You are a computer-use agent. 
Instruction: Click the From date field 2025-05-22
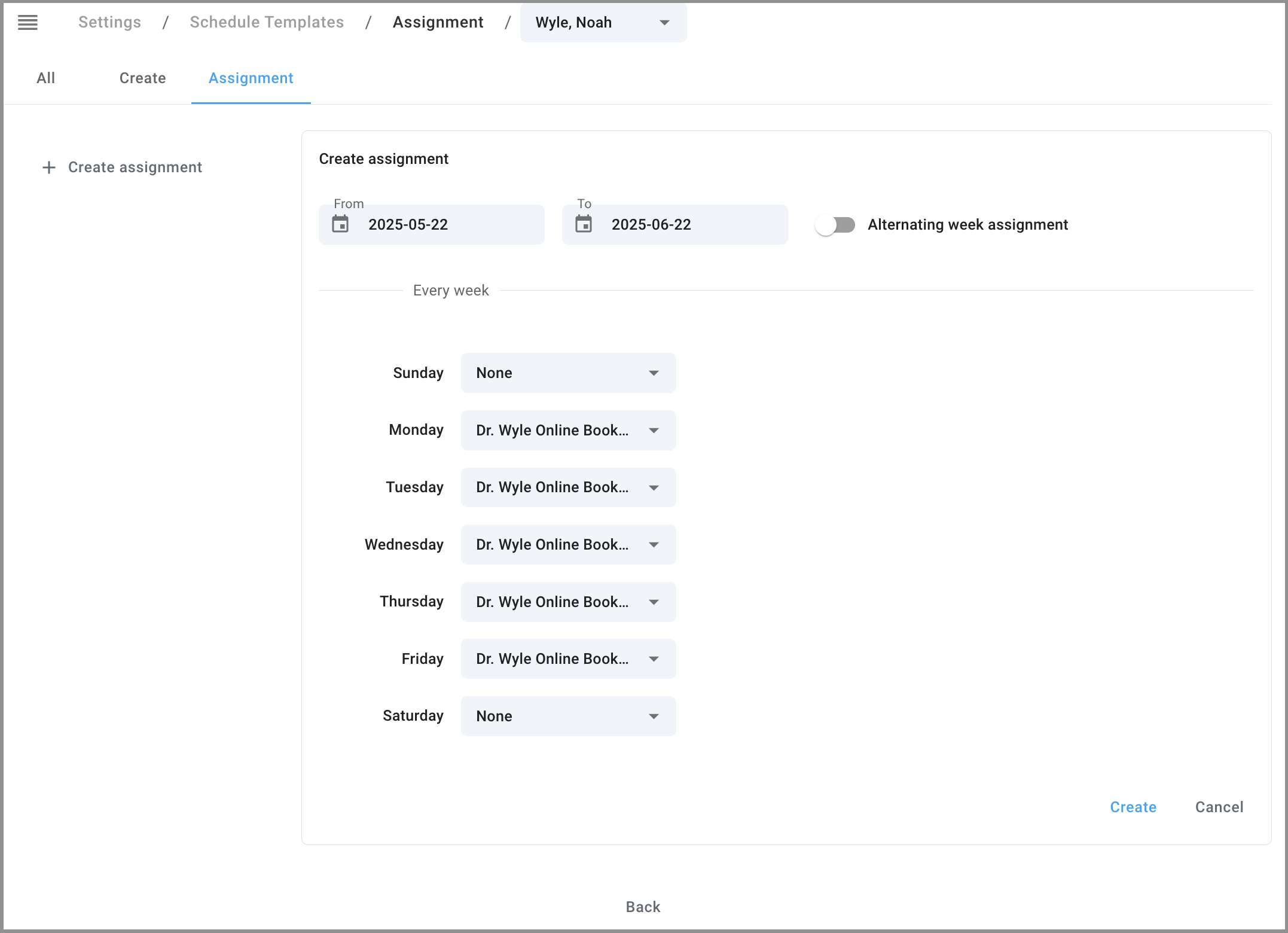(x=431, y=224)
